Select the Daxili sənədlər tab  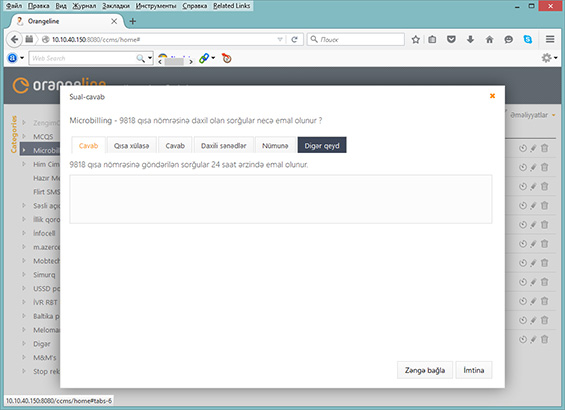(x=224, y=146)
